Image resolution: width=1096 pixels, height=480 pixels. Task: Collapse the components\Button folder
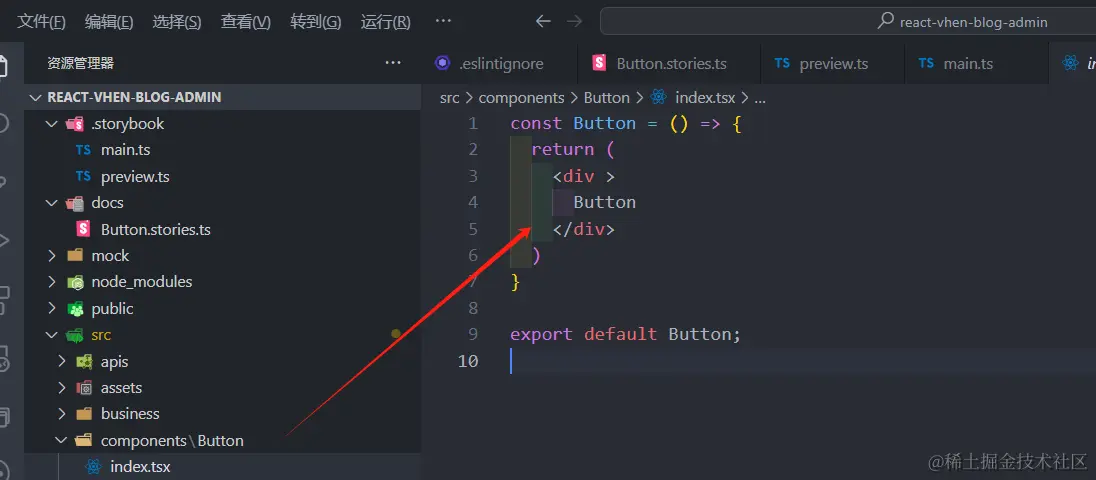coord(222,441)
